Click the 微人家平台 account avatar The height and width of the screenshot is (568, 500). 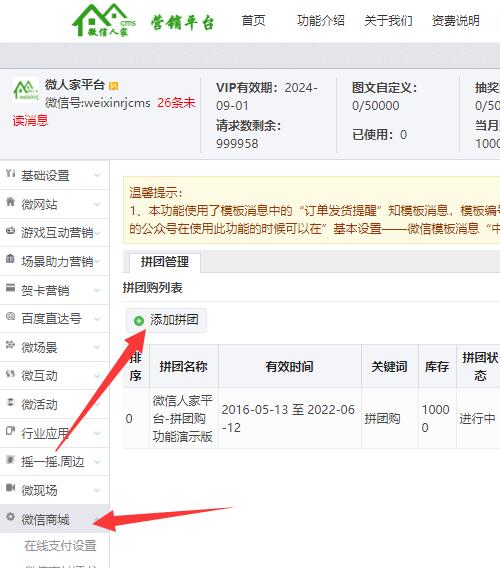coord(26,90)
